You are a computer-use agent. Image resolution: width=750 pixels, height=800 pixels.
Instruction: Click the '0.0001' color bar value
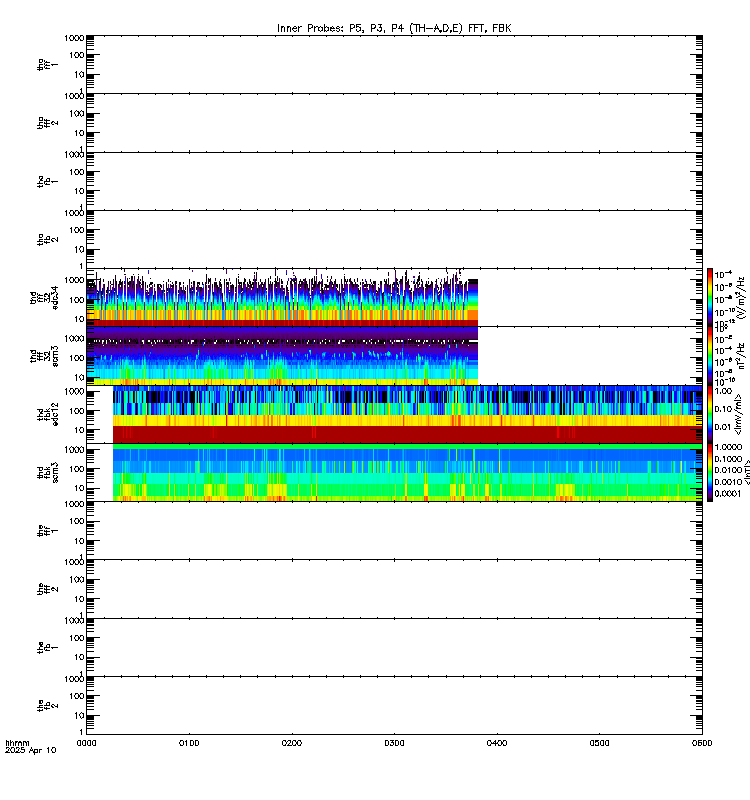point(728,493)
